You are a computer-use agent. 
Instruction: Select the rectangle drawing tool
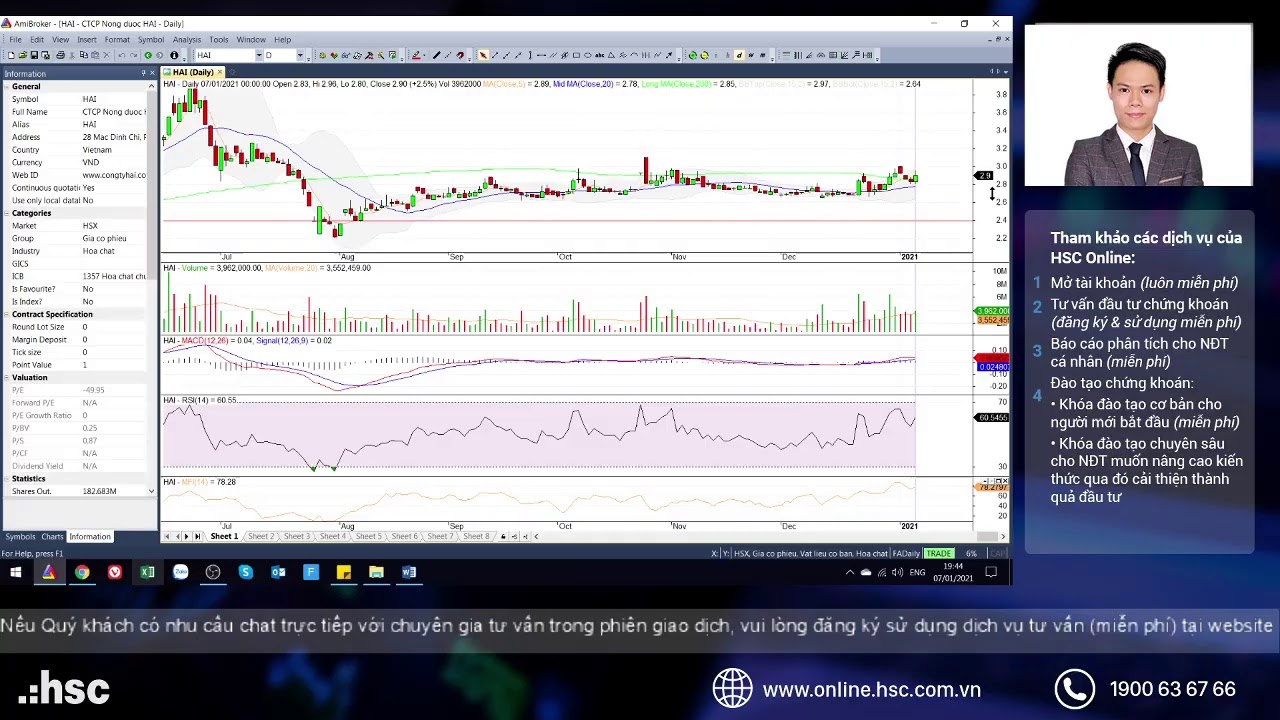point(576,55)
